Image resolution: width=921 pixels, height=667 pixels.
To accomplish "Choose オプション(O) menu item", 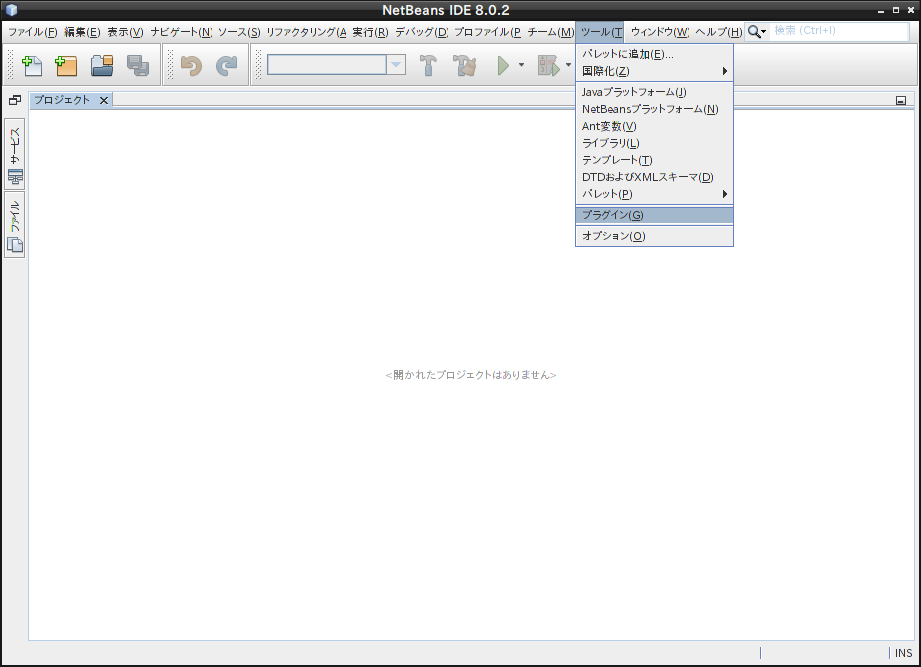I will (654, 236).
